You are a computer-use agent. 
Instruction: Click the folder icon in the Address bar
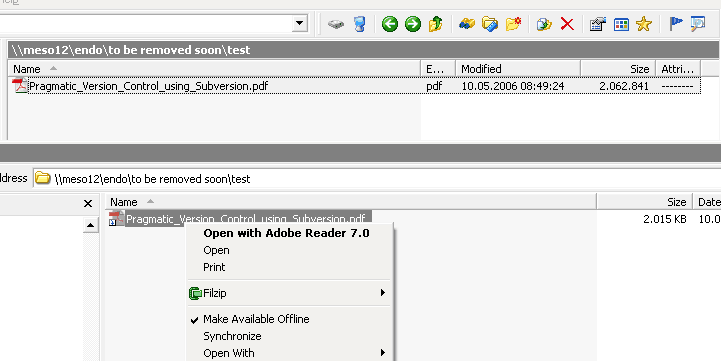coord(43,178)
